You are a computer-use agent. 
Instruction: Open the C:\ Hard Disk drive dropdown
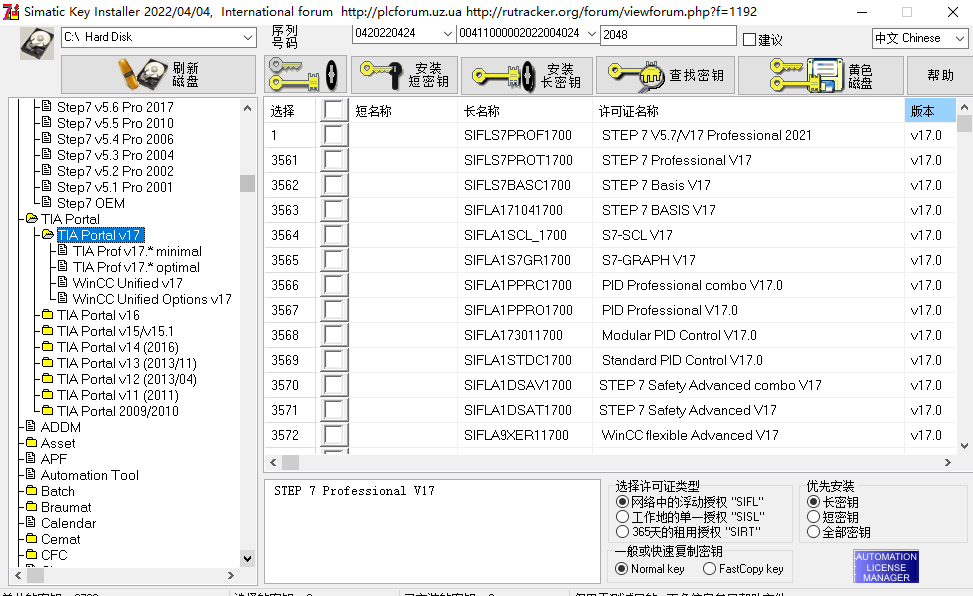click(247, 37)
